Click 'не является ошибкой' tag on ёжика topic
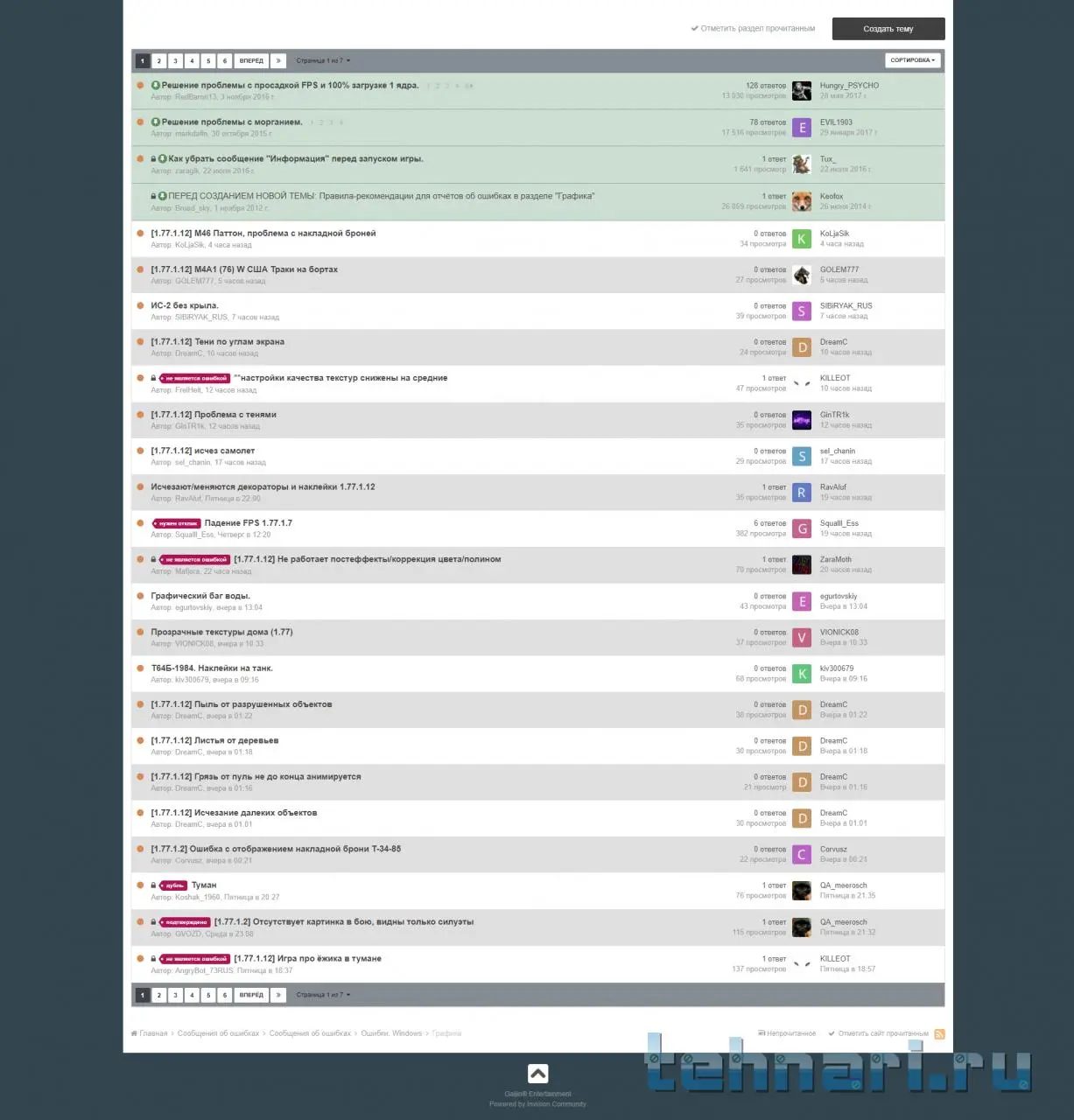This screenshot has height=1120, width=1074. click(x=194, y=959)
